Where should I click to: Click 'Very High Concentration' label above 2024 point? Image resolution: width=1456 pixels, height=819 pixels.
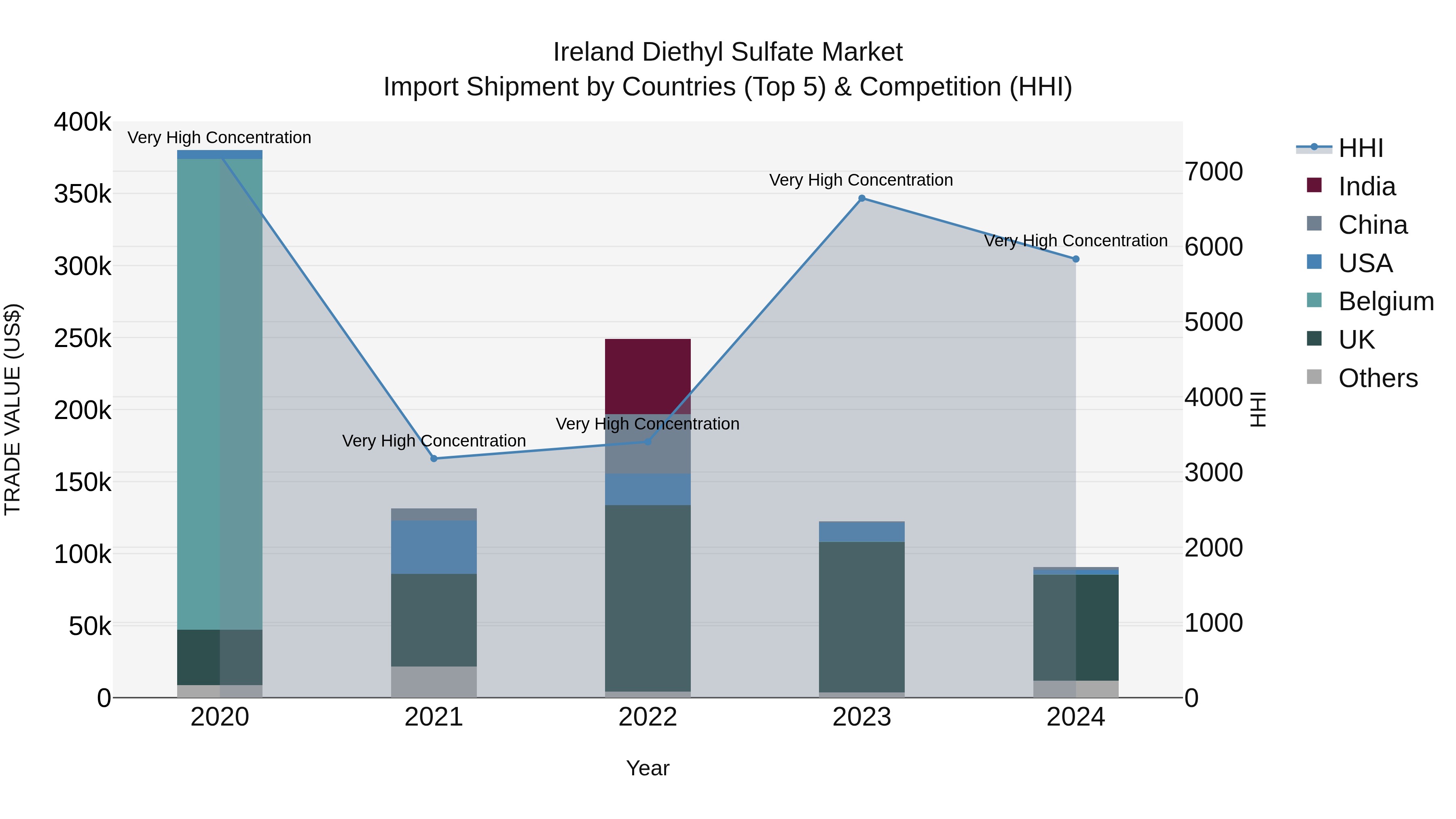(1075, 241)
